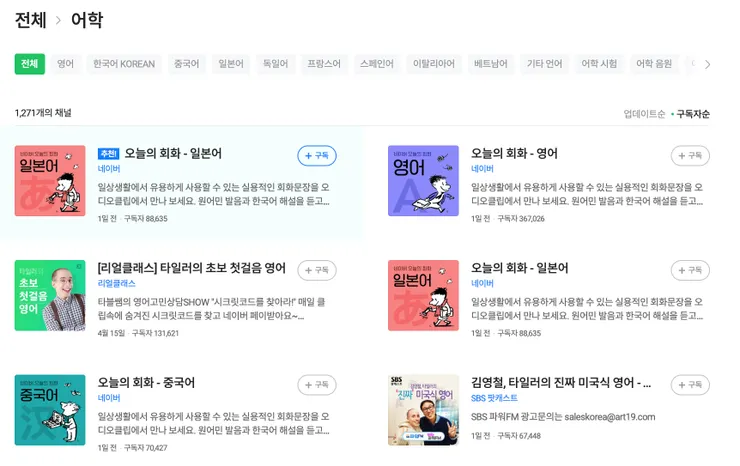Open the purple 영어 channel thumbnail

pos(423,181)
